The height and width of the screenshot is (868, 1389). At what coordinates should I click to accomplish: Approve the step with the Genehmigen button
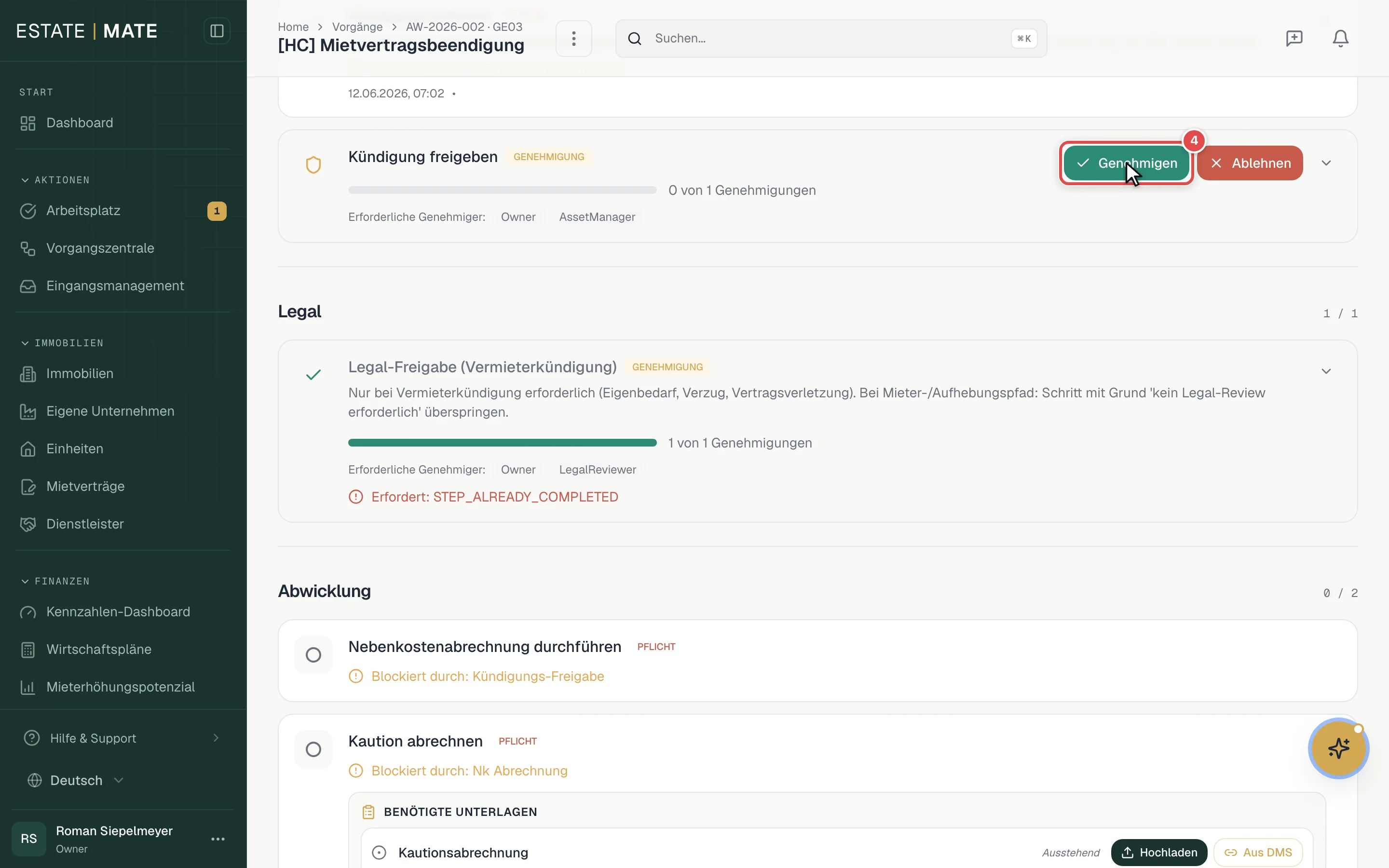1126,163
